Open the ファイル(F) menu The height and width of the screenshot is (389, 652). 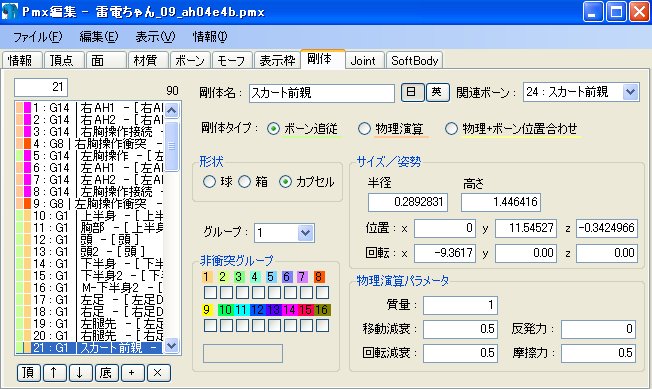click(37, 37)
